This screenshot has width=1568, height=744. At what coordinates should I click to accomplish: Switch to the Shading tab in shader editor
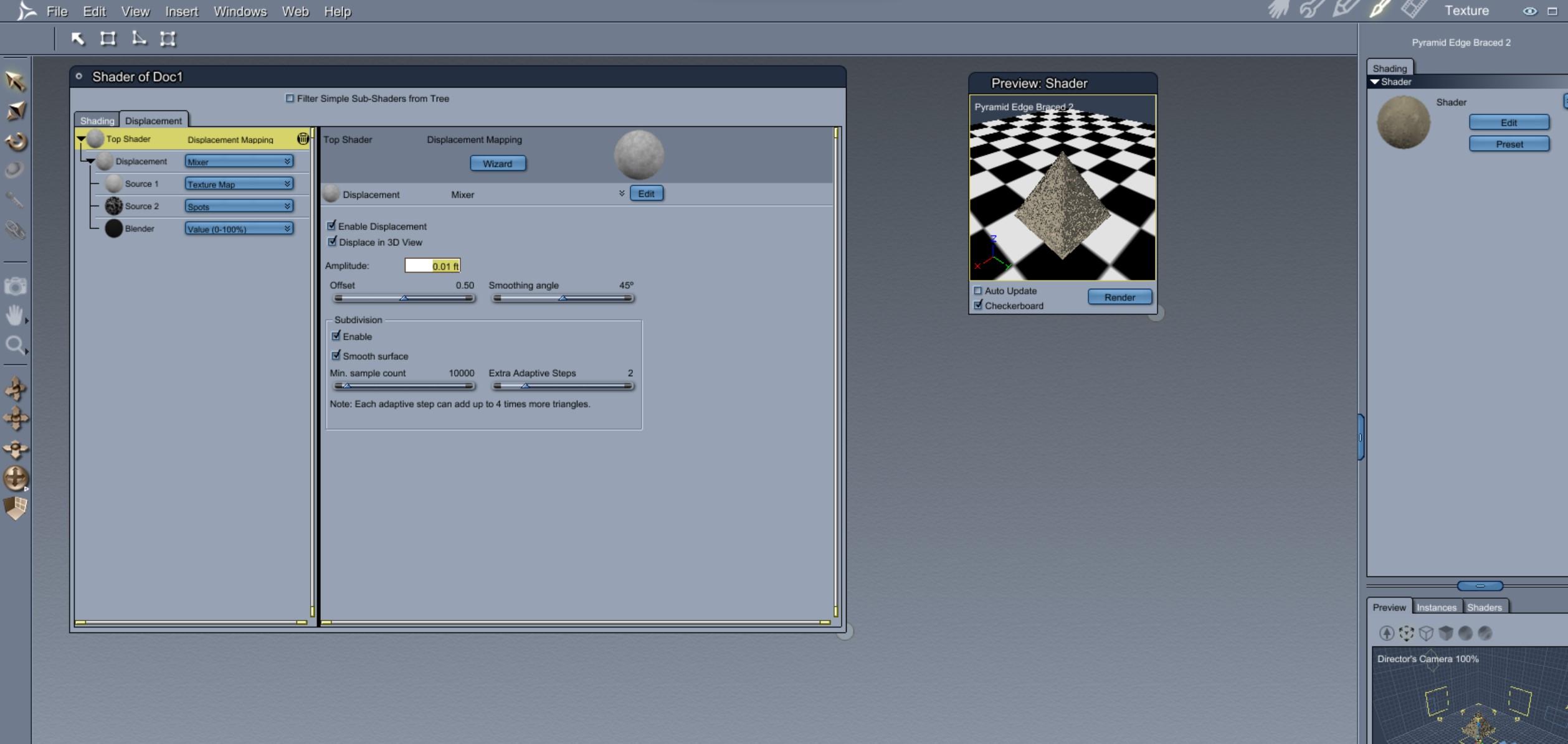point(97,120)
